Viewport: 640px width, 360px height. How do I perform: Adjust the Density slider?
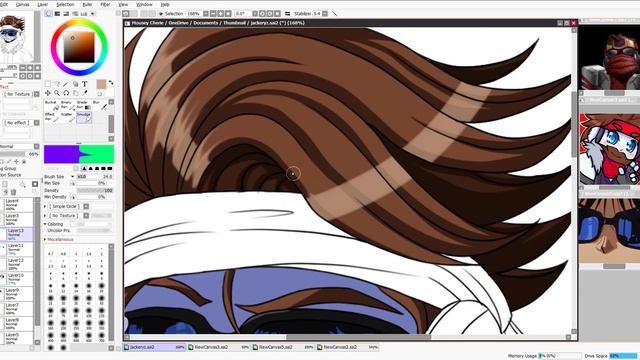pyautogui.click(x=95, y=191)
